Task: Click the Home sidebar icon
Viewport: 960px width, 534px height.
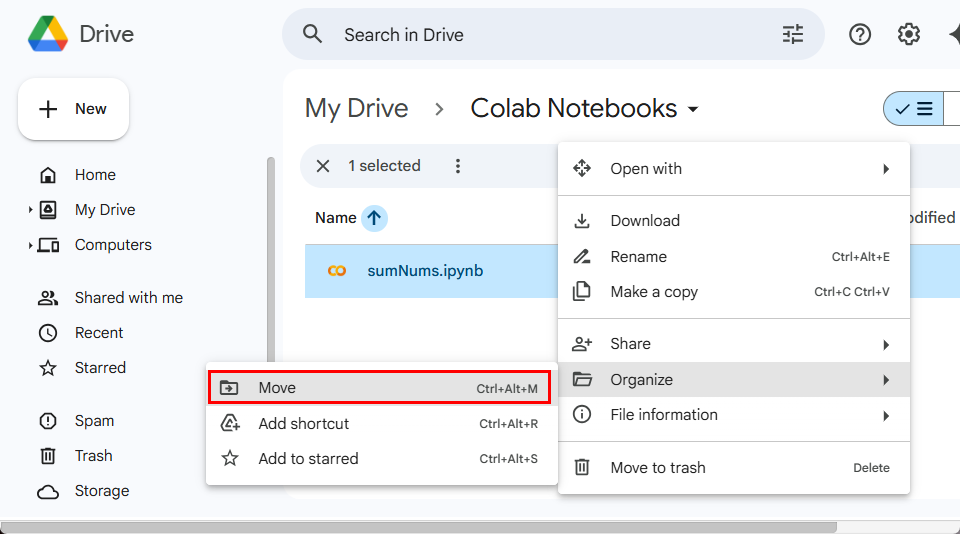Action: point(48,175)
